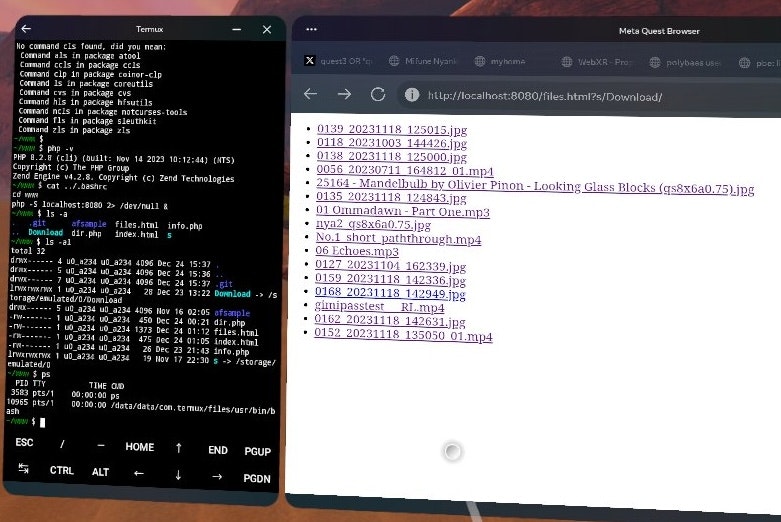Tap the slash key in Termux extra keys
The height and width of the screenshot is (522, 781).
point(62,444)
